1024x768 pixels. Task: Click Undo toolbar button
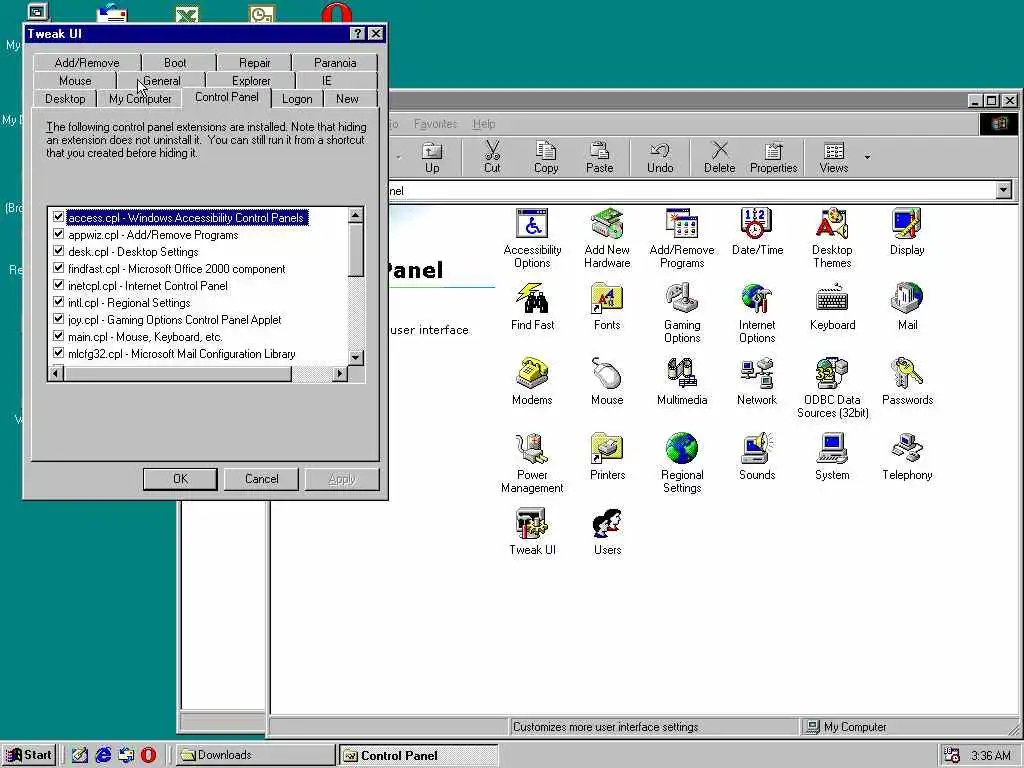coord(660,157)
